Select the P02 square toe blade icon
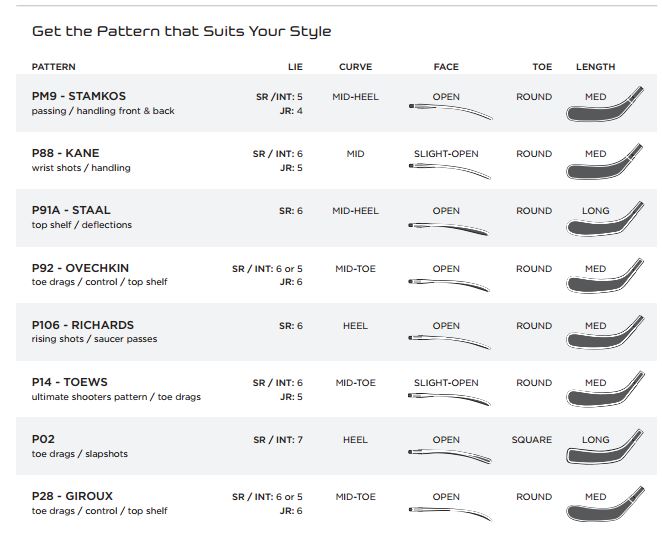 point(605,447)
